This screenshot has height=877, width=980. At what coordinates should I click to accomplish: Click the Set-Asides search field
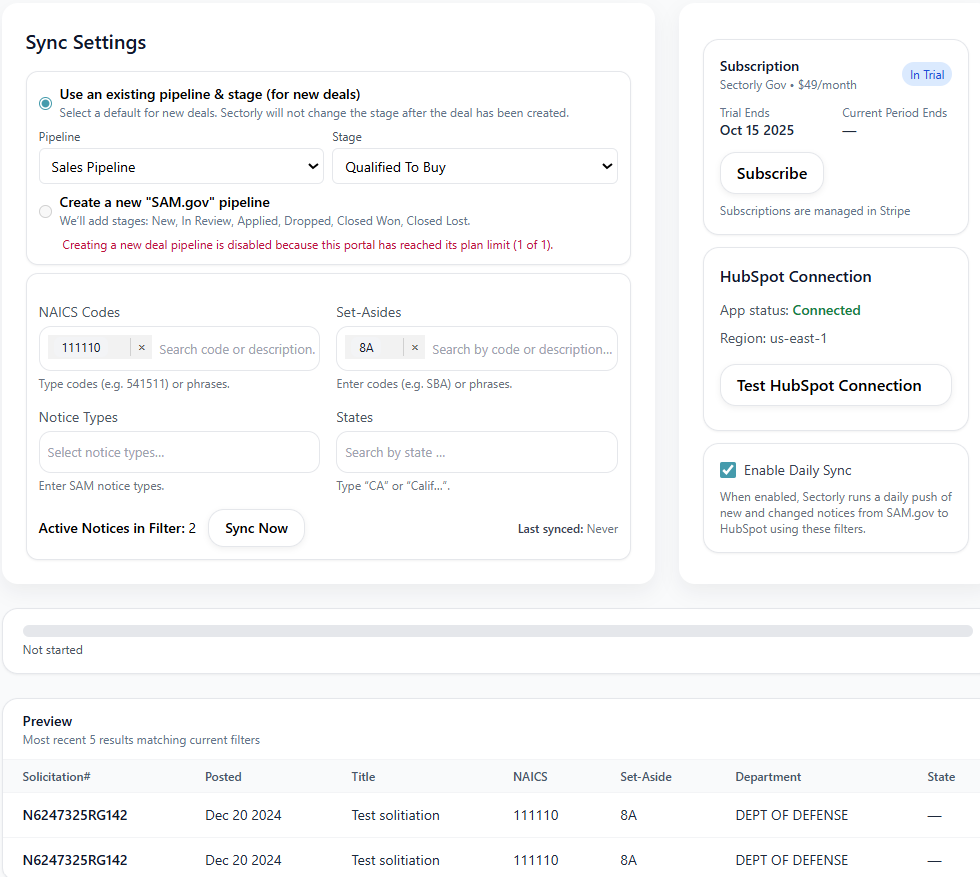point(520,349)
